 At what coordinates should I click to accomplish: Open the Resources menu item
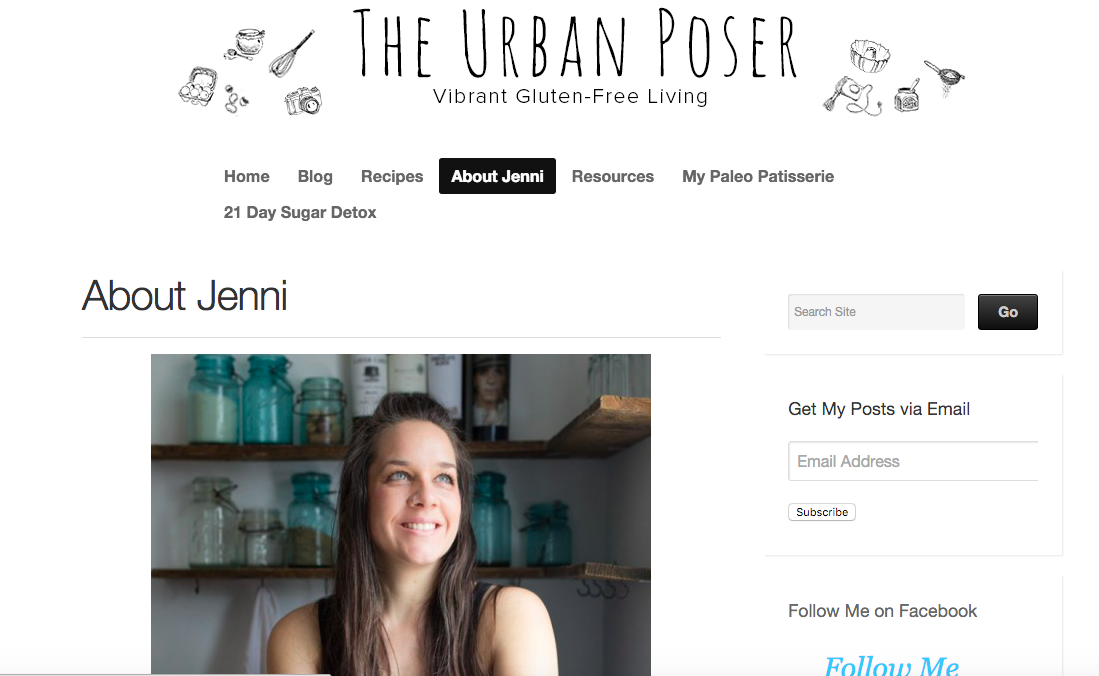tap(613, 176)
